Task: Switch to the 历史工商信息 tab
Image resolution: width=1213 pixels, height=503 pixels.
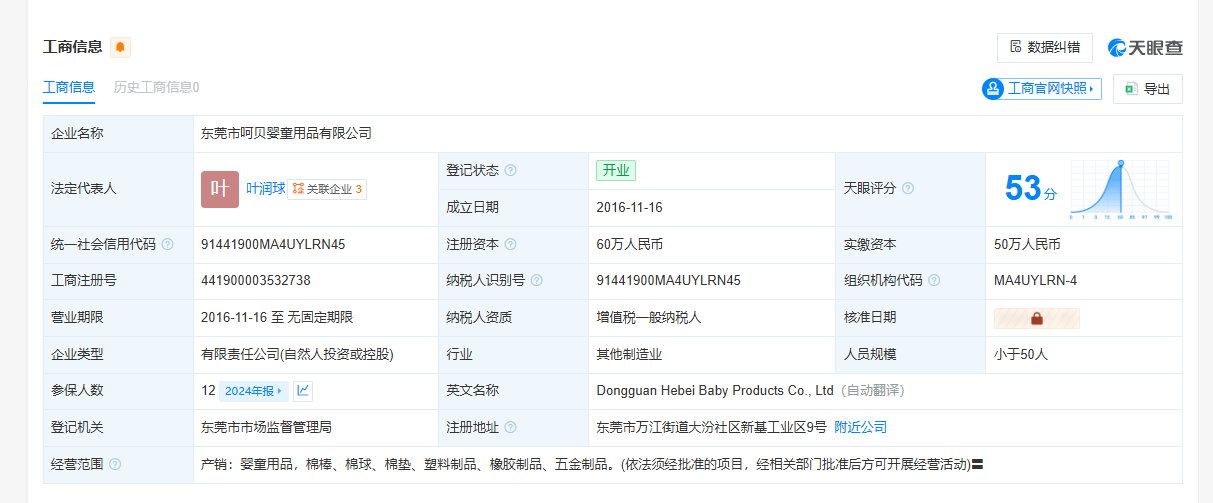Action: pyautogui.click(x=156, y=87)
